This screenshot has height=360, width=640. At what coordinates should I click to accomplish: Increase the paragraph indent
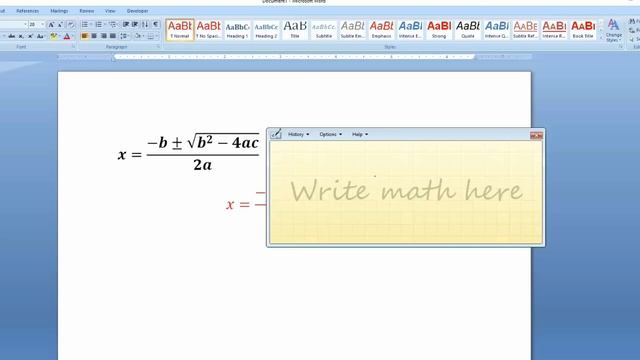click(x=135, y=24)
